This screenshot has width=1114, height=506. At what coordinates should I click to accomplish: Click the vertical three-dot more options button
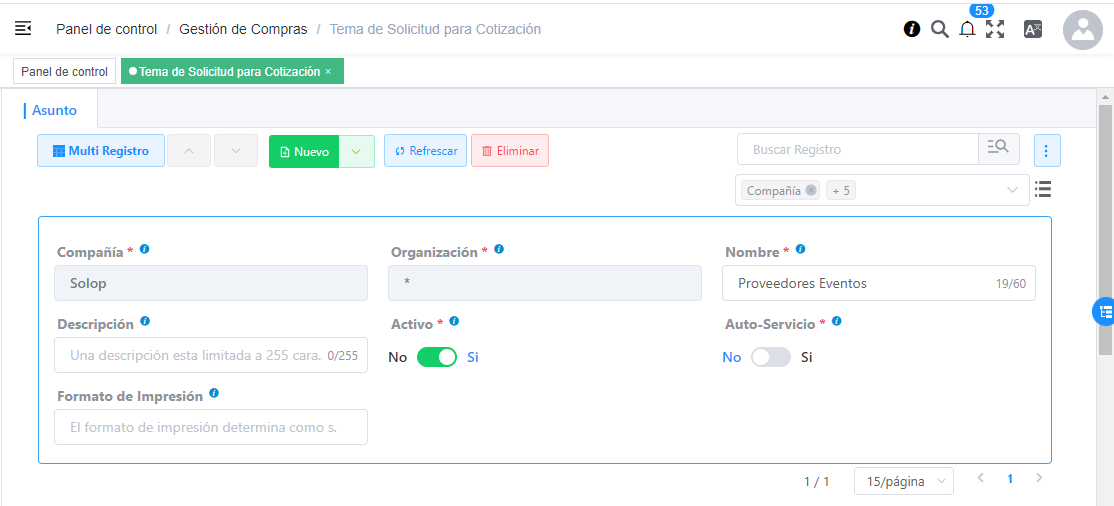click(1047, 151)
